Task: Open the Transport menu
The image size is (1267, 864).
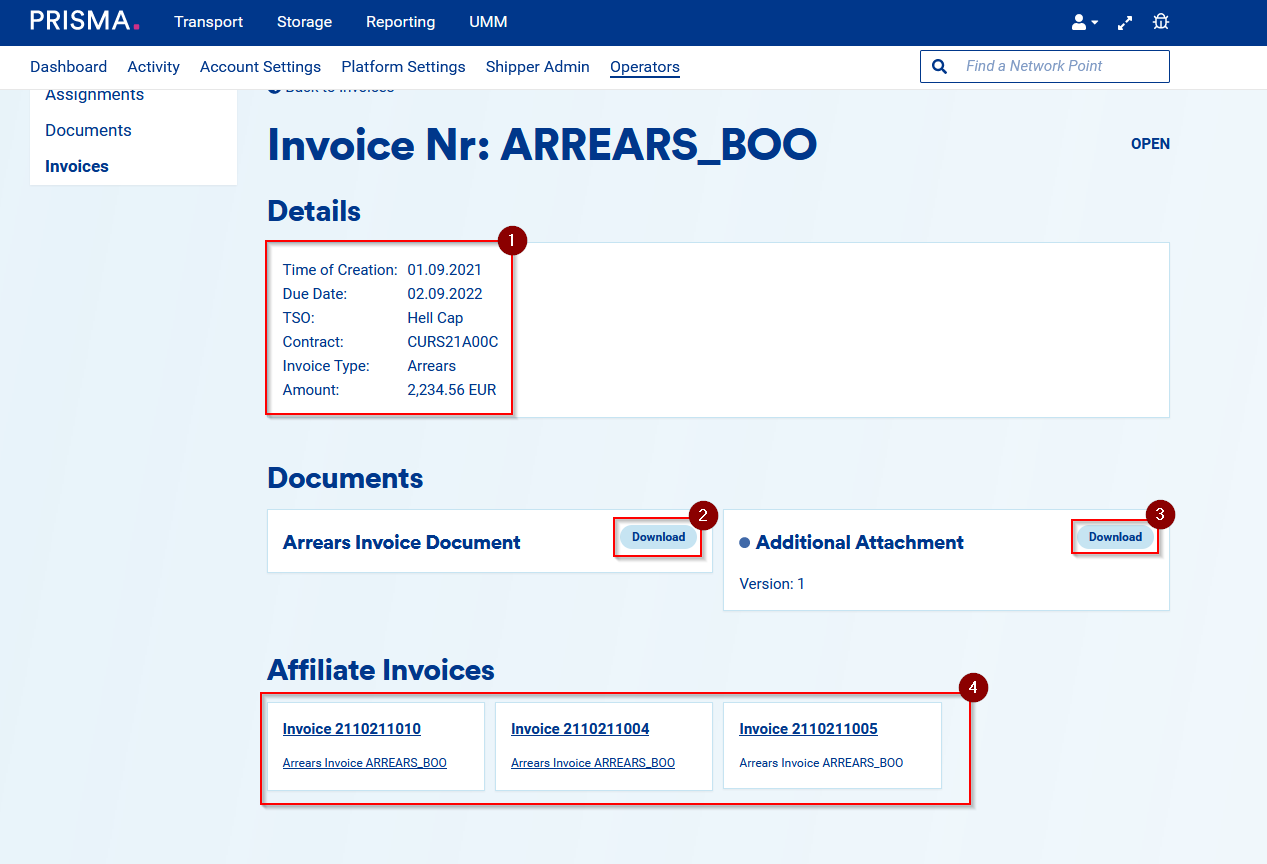Action: pyautogui.click(x=208, y=22)
